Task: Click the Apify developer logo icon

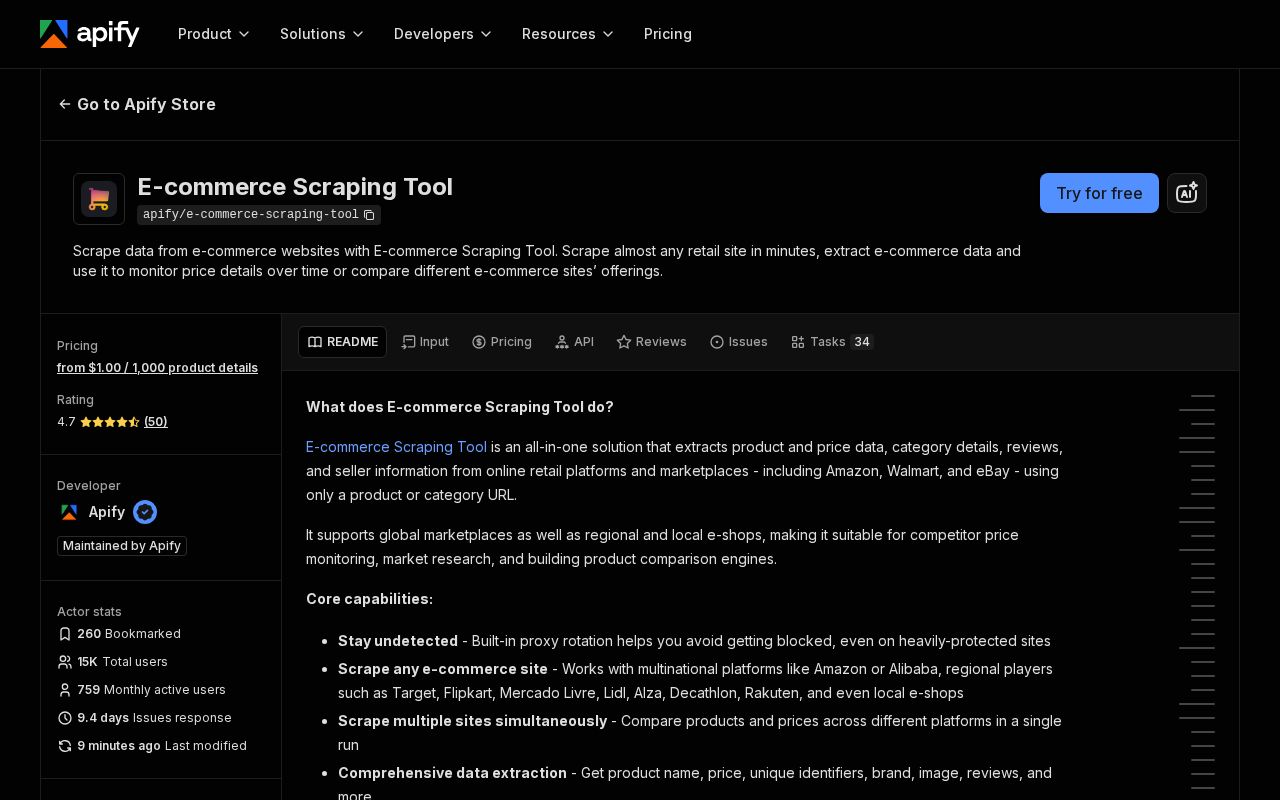Action: (69, 512)
